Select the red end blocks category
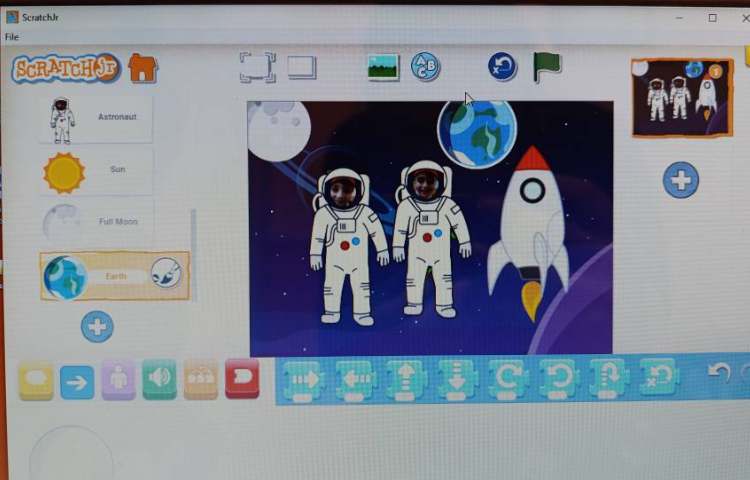Image resolution: width=750 pixels, height=480 pixels. click(x=242, y=379)
